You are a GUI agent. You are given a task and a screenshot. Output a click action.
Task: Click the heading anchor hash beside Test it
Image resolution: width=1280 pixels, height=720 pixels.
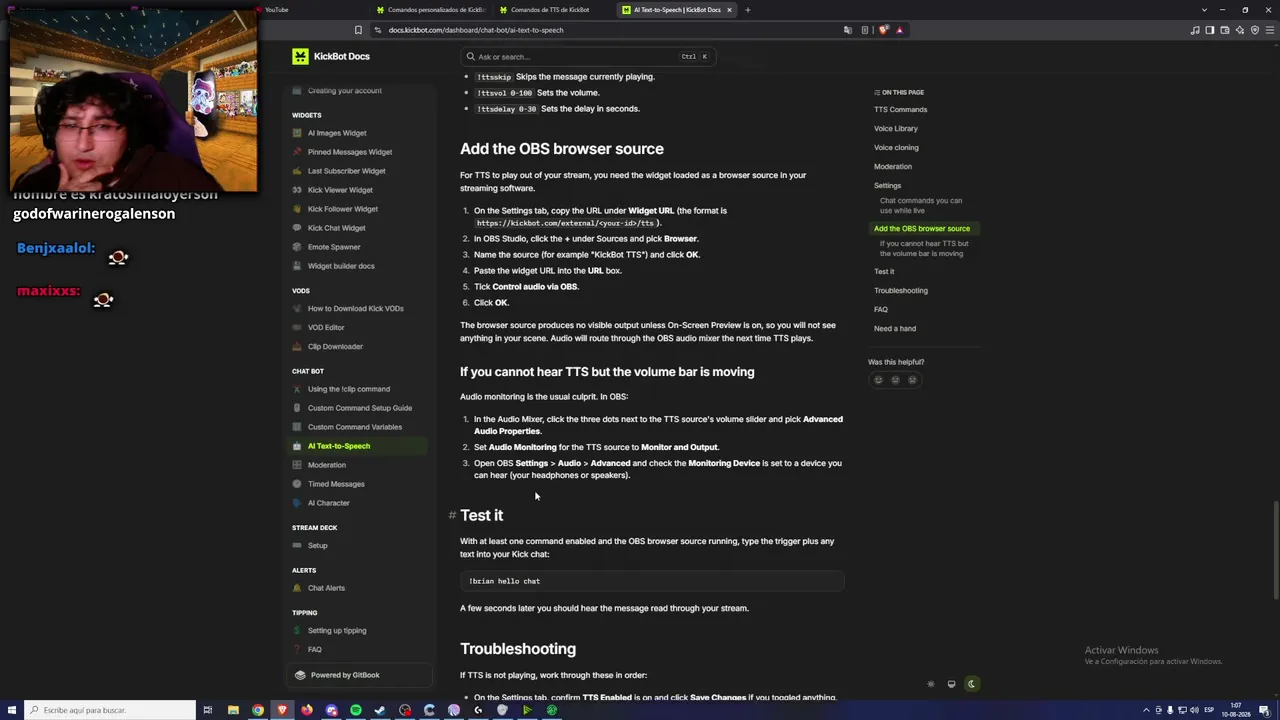pyautogui.click(x=452, y=515)
